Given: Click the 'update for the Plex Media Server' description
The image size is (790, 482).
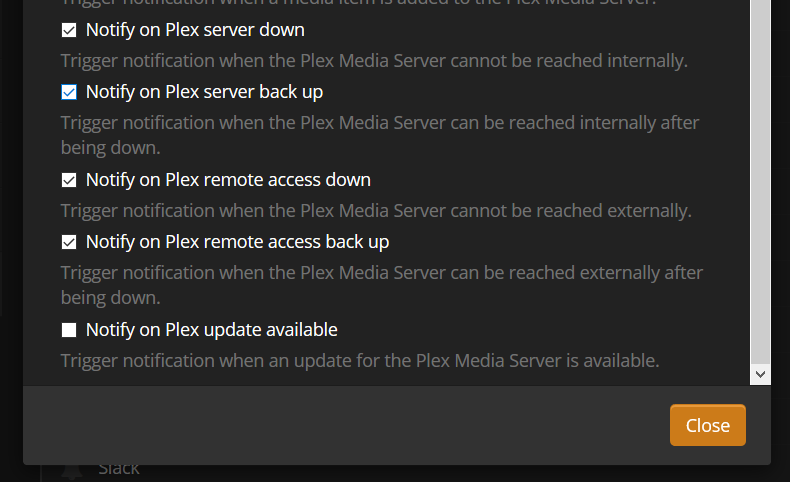Looking at the screenshot, I should coord(360,360).
